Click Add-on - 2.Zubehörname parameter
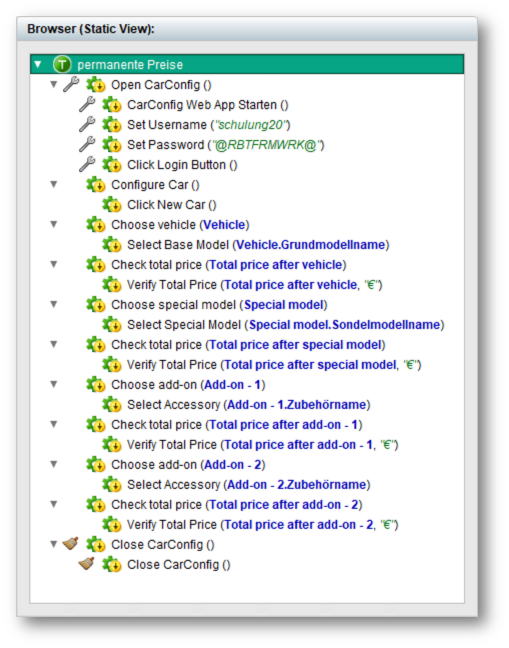Screen dimensions: 509x648 coord(297,485)
